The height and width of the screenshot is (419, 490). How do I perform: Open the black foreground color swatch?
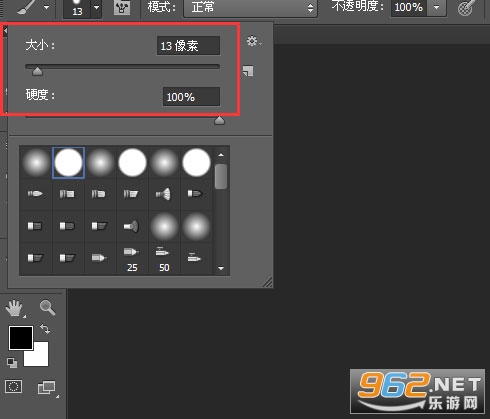coord(21,338)
